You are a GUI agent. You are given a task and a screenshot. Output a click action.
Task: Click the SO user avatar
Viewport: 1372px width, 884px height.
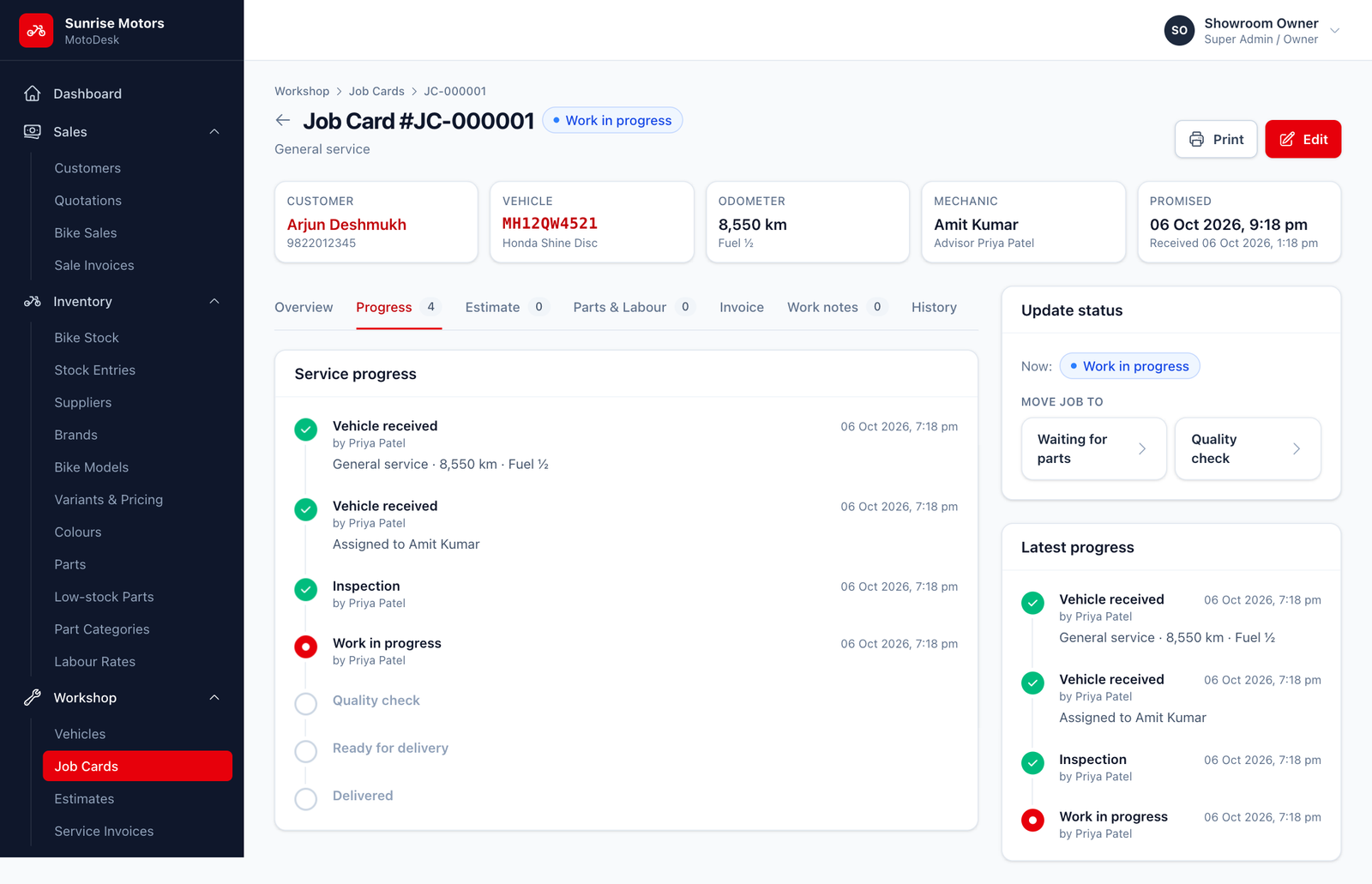click(x=1179, y=30)
